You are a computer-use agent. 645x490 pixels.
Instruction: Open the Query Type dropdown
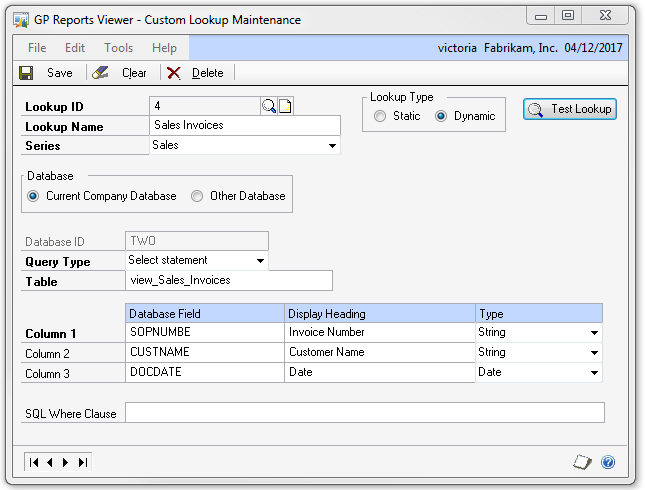[x=260, y=261]
